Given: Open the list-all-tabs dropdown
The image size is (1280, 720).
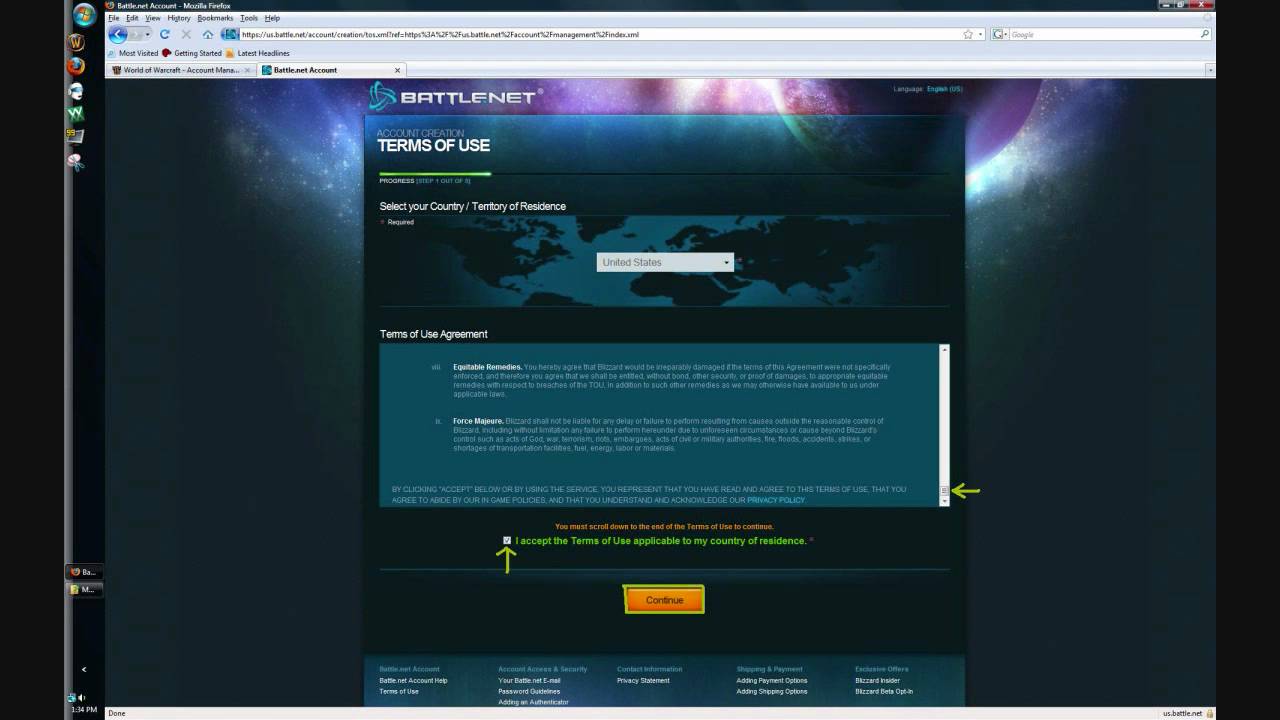Looking at the screenshot, I should [x=1210, y=70].
